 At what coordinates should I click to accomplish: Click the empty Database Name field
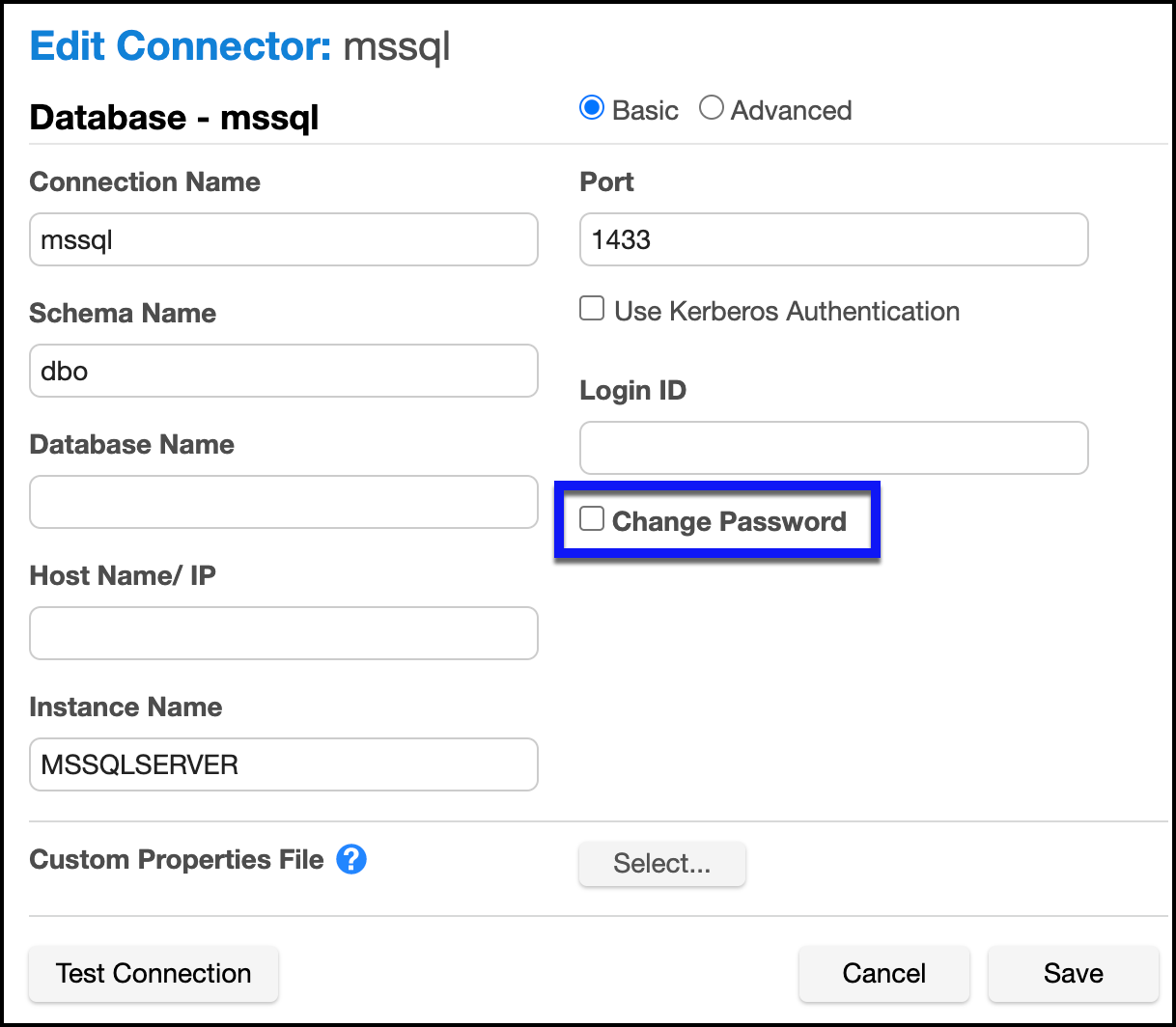283,502
